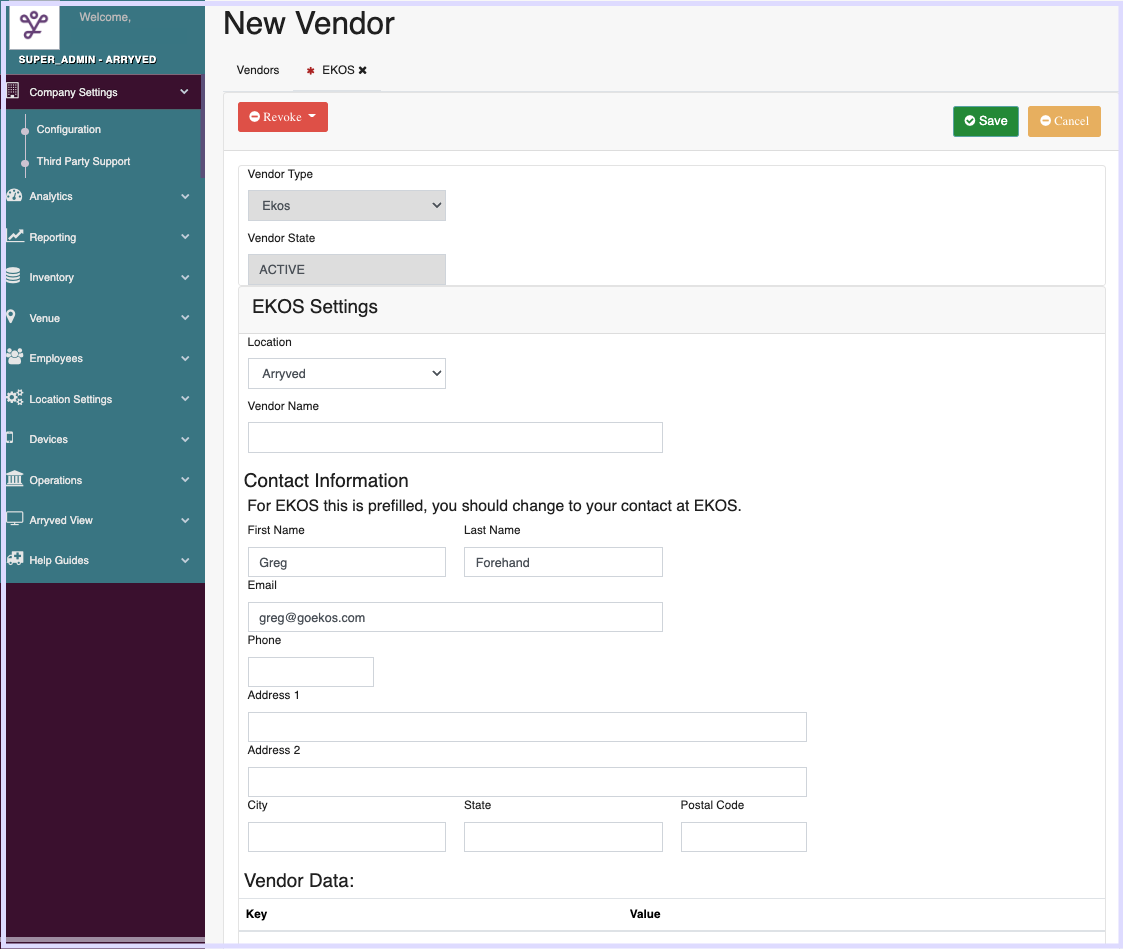Click the Employees group icon
Screen dimensions: 1123x949
point(14,357)
